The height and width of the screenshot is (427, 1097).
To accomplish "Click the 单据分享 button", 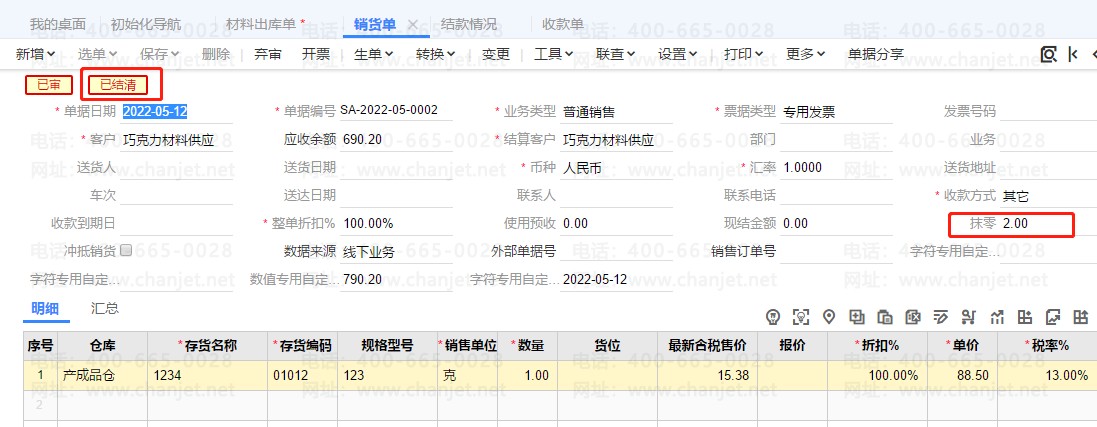I will 876,54.
